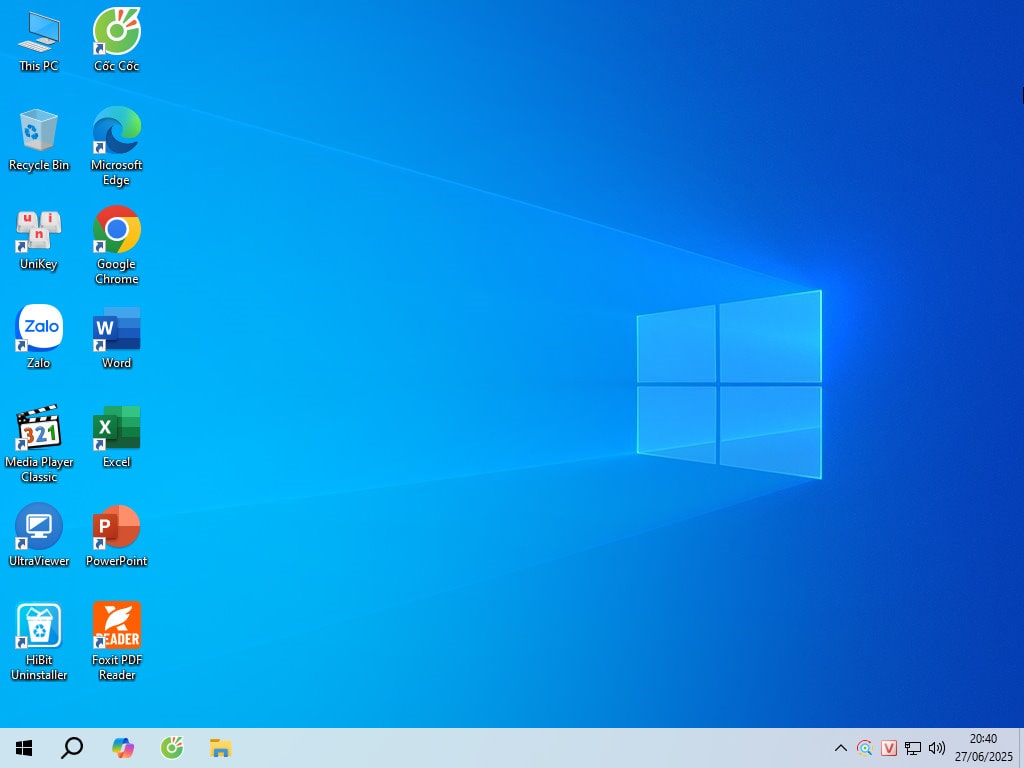Image resolution: width=1024 pixels, height=768 pixels.
Task: Open File Explorer from the taskbar
Action: [x=221, y=748]
